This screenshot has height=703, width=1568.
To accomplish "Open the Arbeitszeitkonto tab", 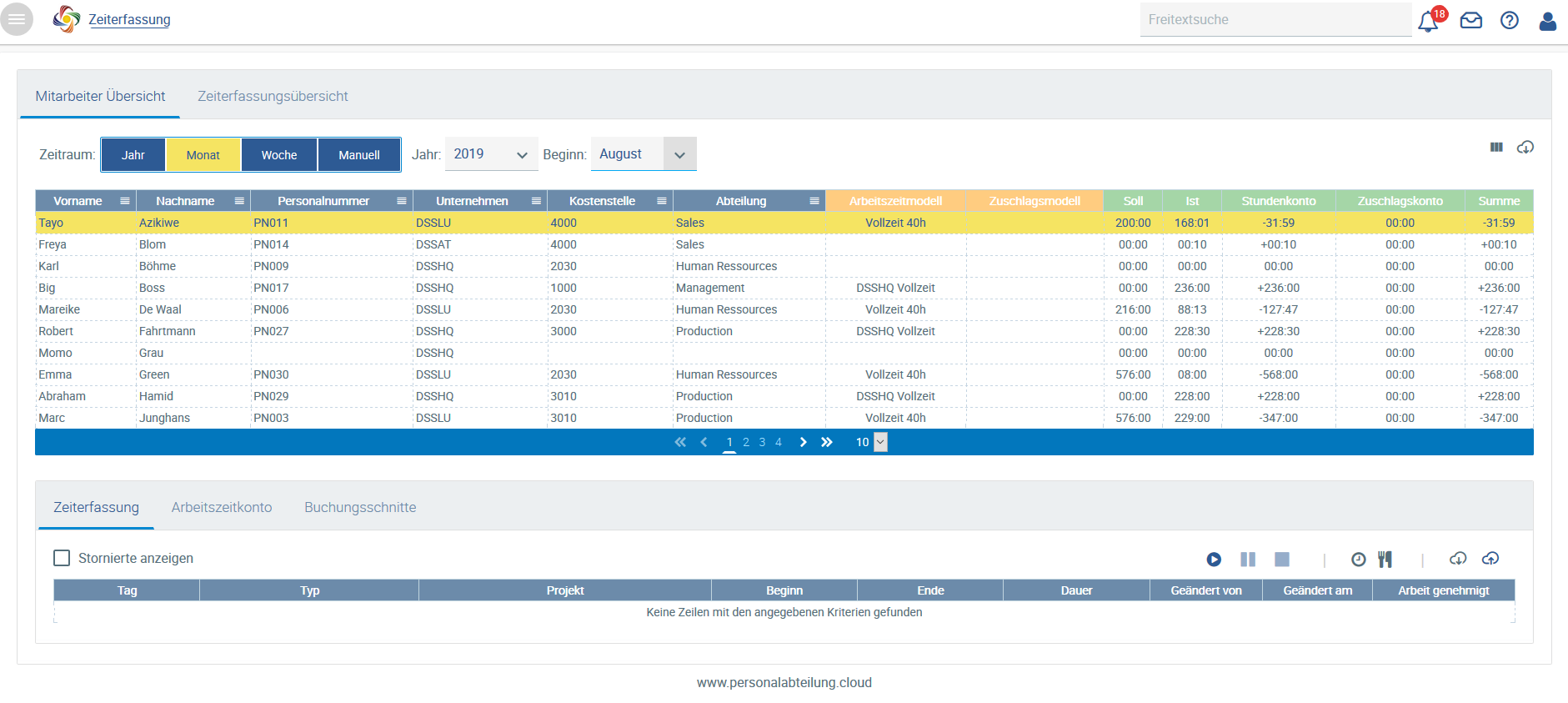I will pos(222,507).
